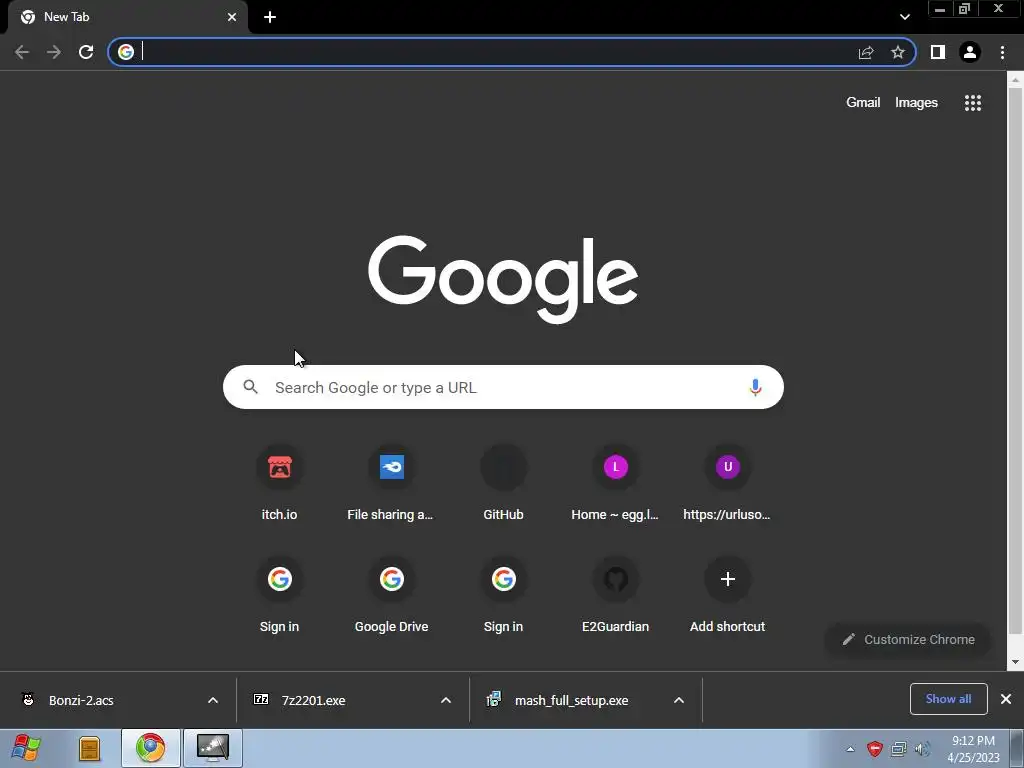1024x768 pixels.
Task: Focus the Search Google or type a URL box
Action: click(503, 387)
